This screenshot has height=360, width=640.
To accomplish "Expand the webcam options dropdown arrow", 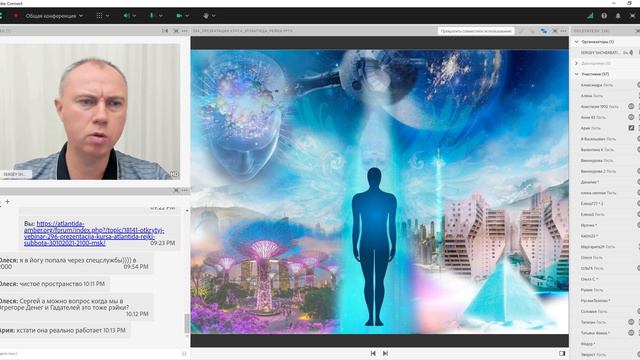I will coord(187,16).
